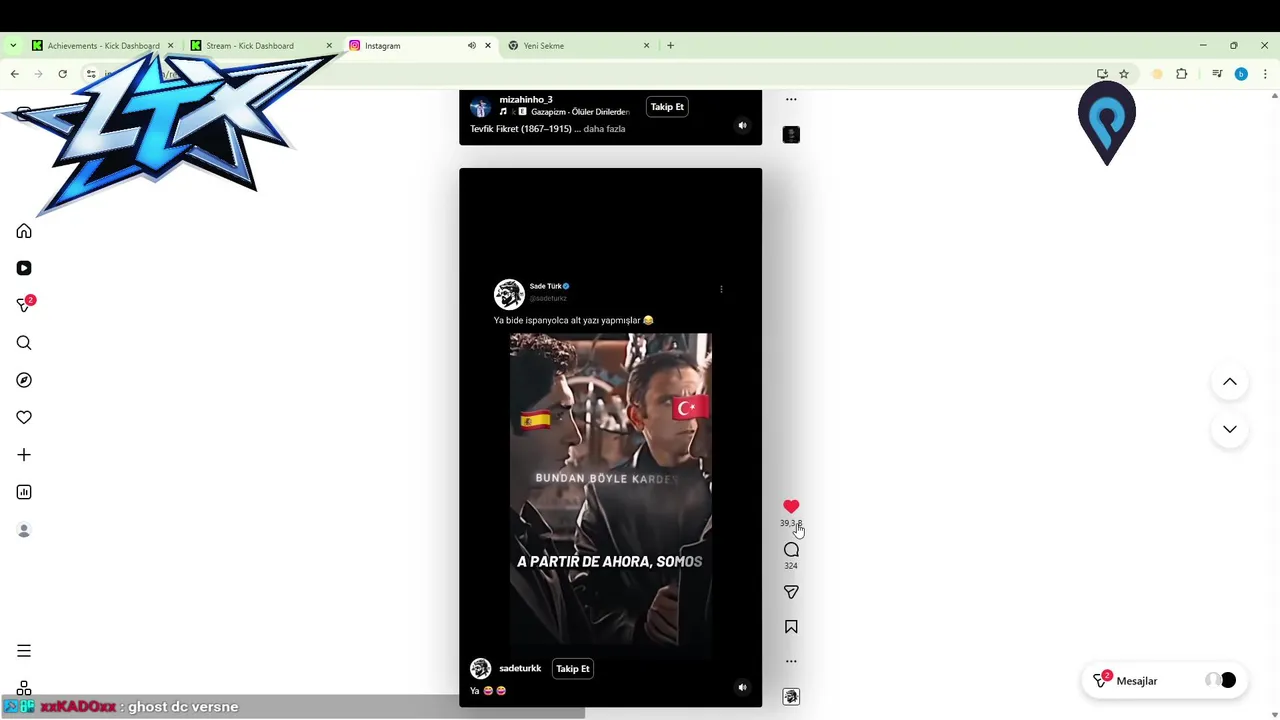Open the video's three-dot menu inside the reel
The width and height of the screenshot is (1280, 720).
pyautogui.click(x=721, y=290)
